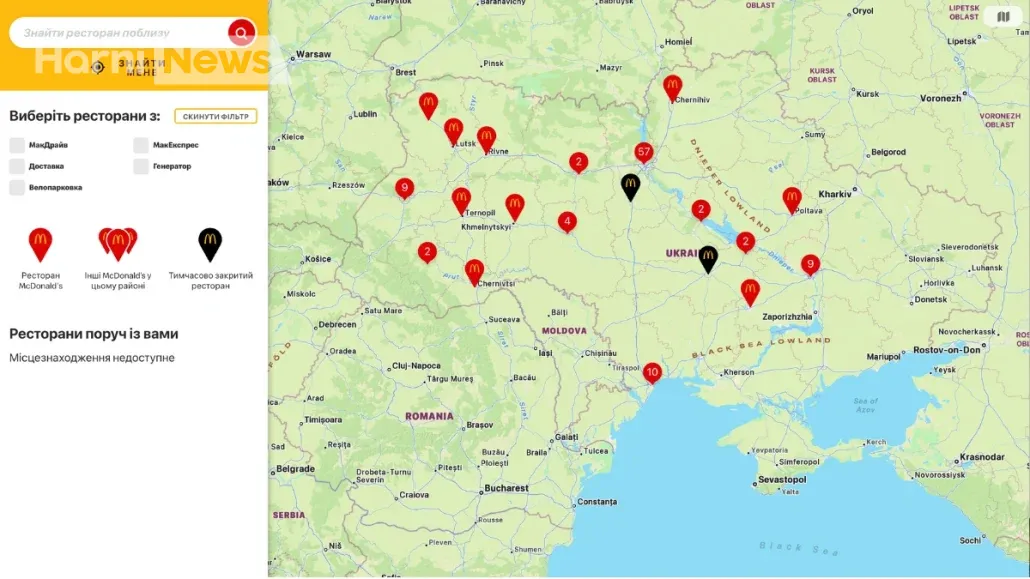Click the Donetsk city label on map

coord(931,300)
